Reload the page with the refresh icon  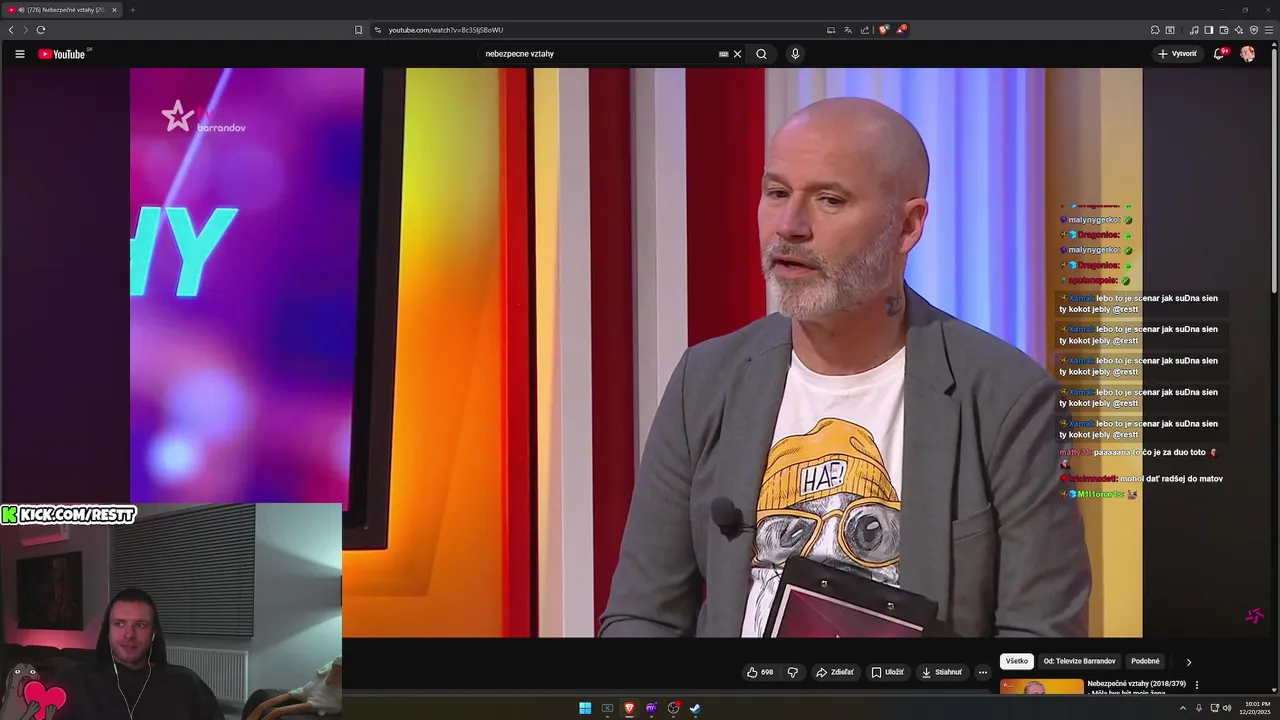pos(41,30)
